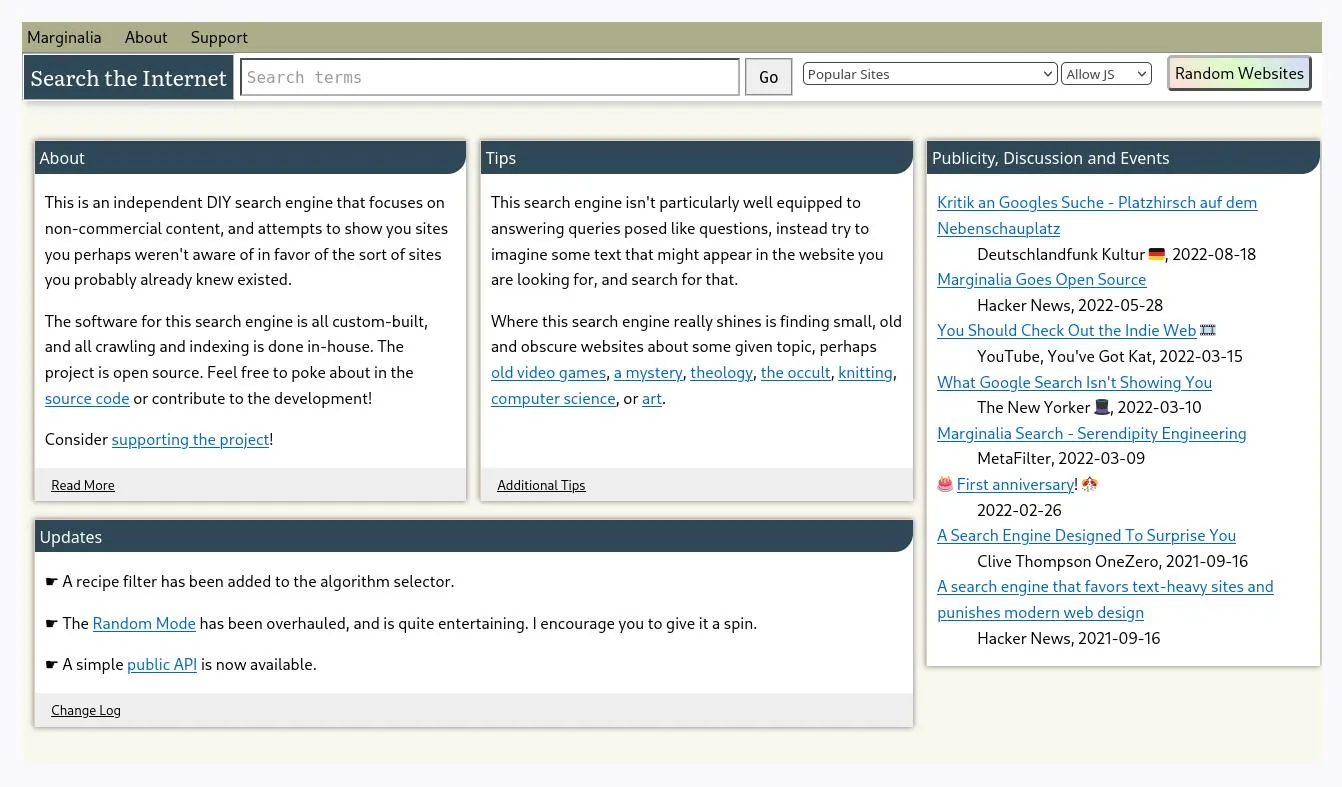Click the Random Websites button
The height and width of the screenshot is (787, 1342).
tap(1239, 73)
